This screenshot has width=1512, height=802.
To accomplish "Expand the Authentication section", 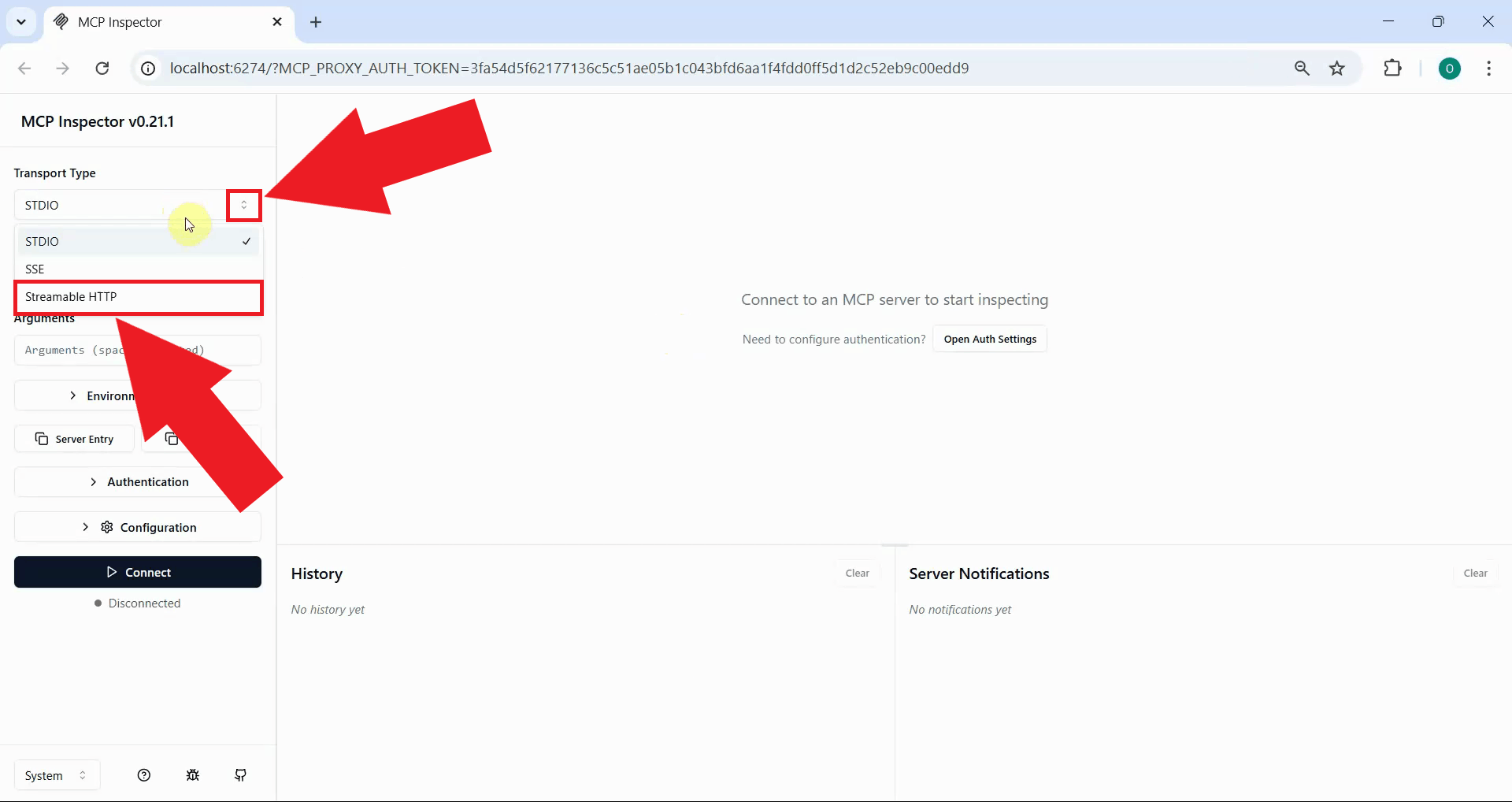I will click(138, 481).
